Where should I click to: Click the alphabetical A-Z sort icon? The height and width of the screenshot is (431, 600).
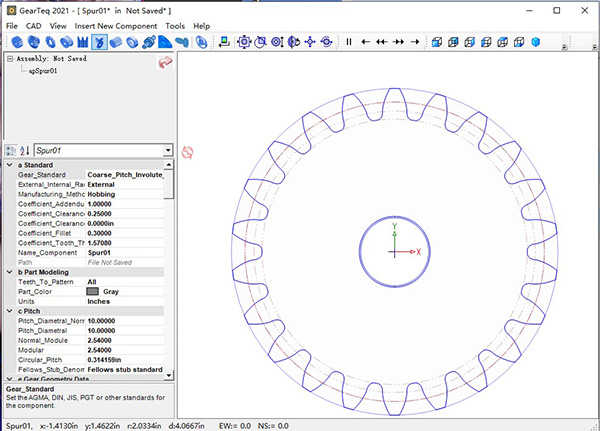pyautogui.click(x=25, y=150)
